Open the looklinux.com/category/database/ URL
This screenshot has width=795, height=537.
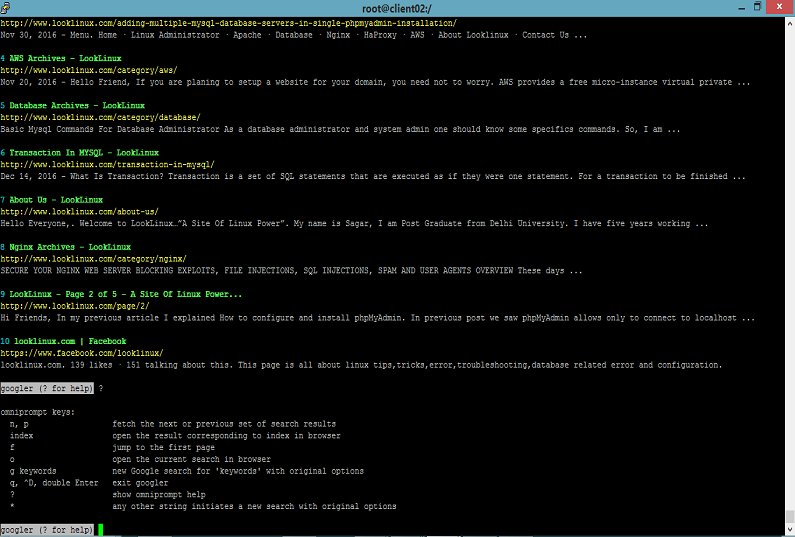point(100,118)
